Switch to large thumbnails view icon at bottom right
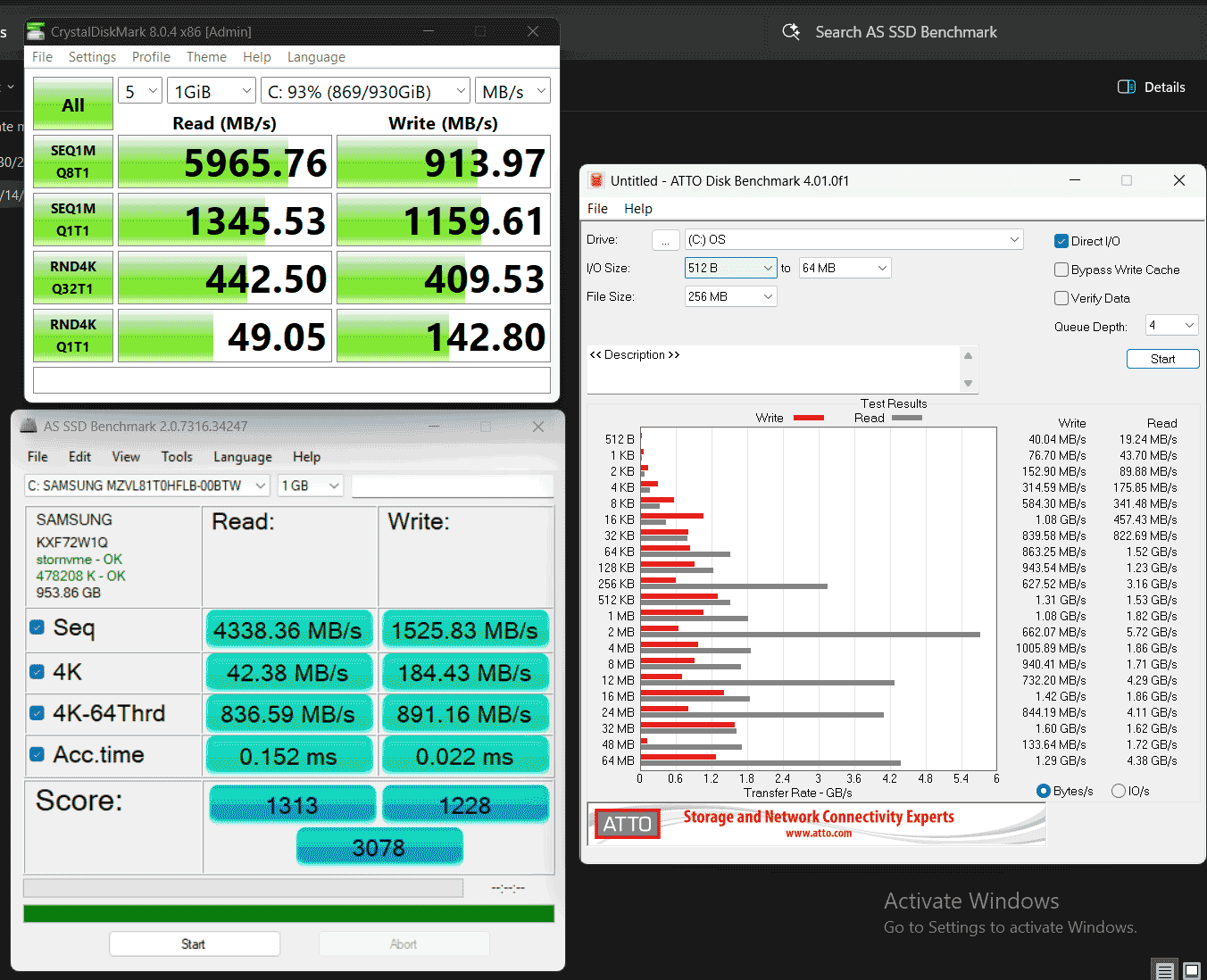This screenshot has width=1207, height=980. 1192,970
